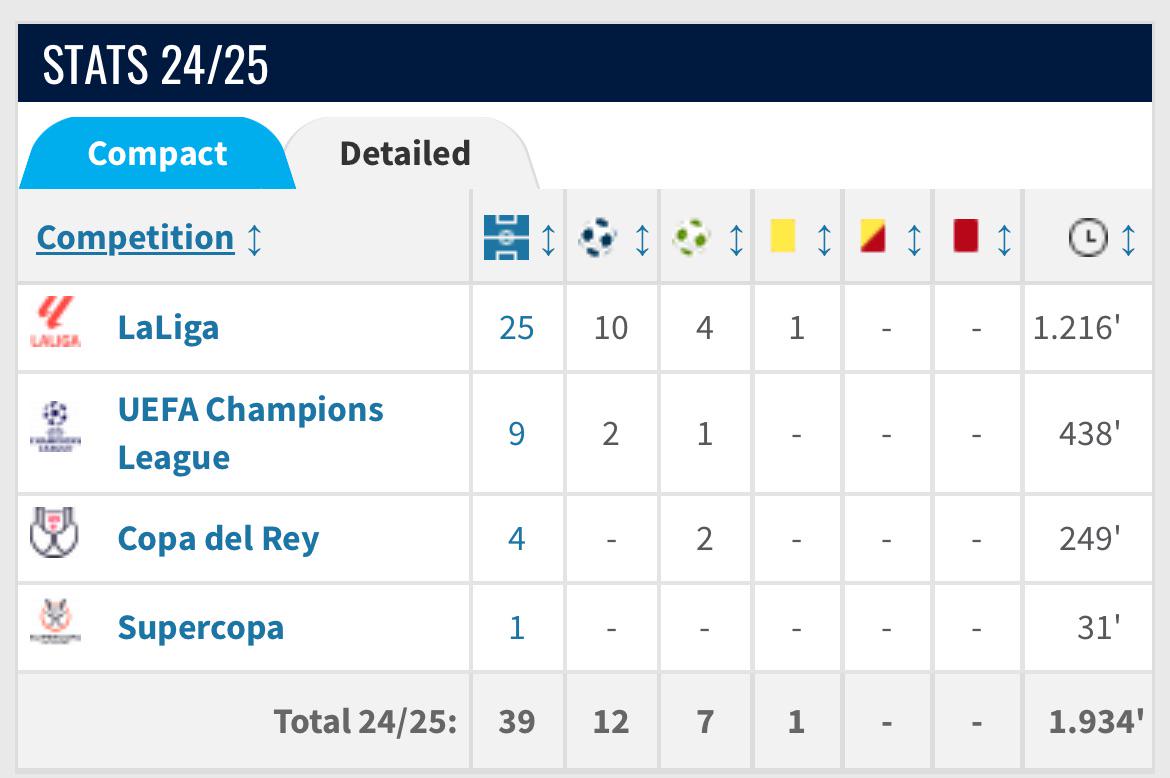Screen dimensions: 1170x778
Task: Open LaLiga's 25 appearances link
Action: point(516,328)
